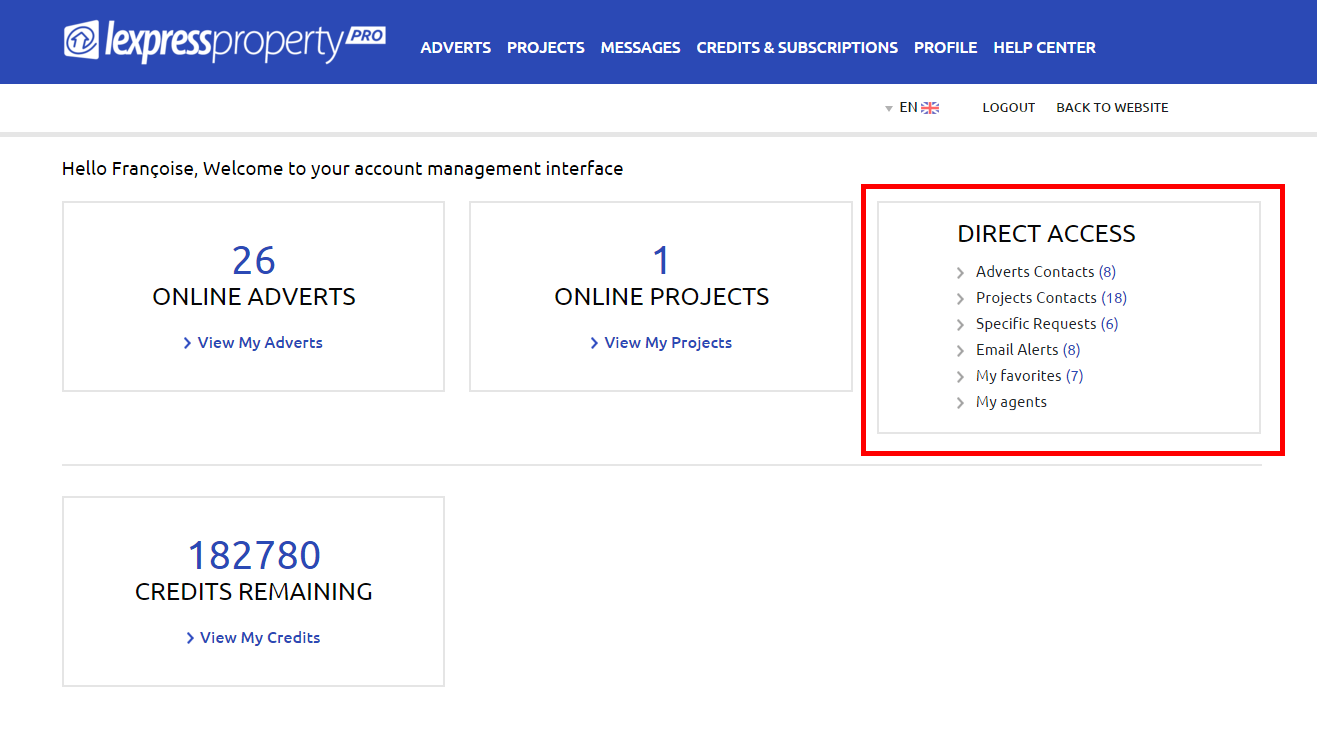Click the Hello Françoise welcome text
The height and width of the screenshot is (735, 1317).
pyautogui.click(x=342, y=169)
